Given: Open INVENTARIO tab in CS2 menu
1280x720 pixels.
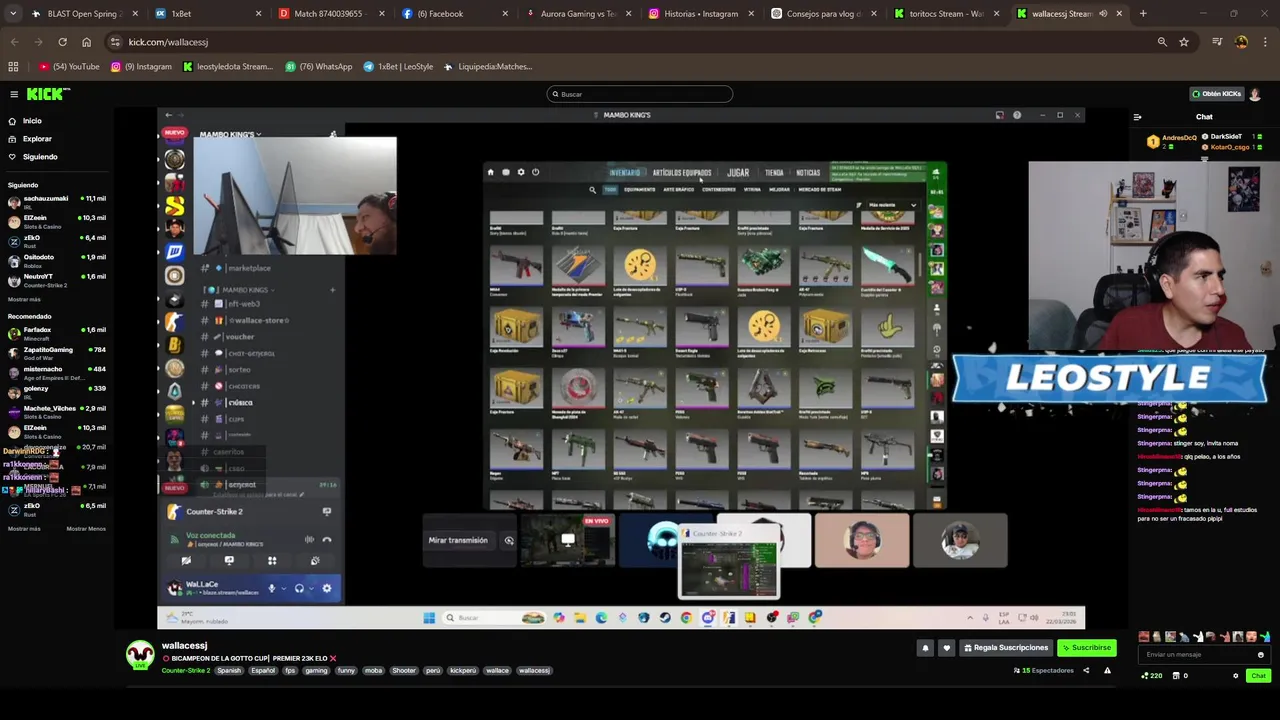Looking at the screenshot, I should click(x=625, y=173).
